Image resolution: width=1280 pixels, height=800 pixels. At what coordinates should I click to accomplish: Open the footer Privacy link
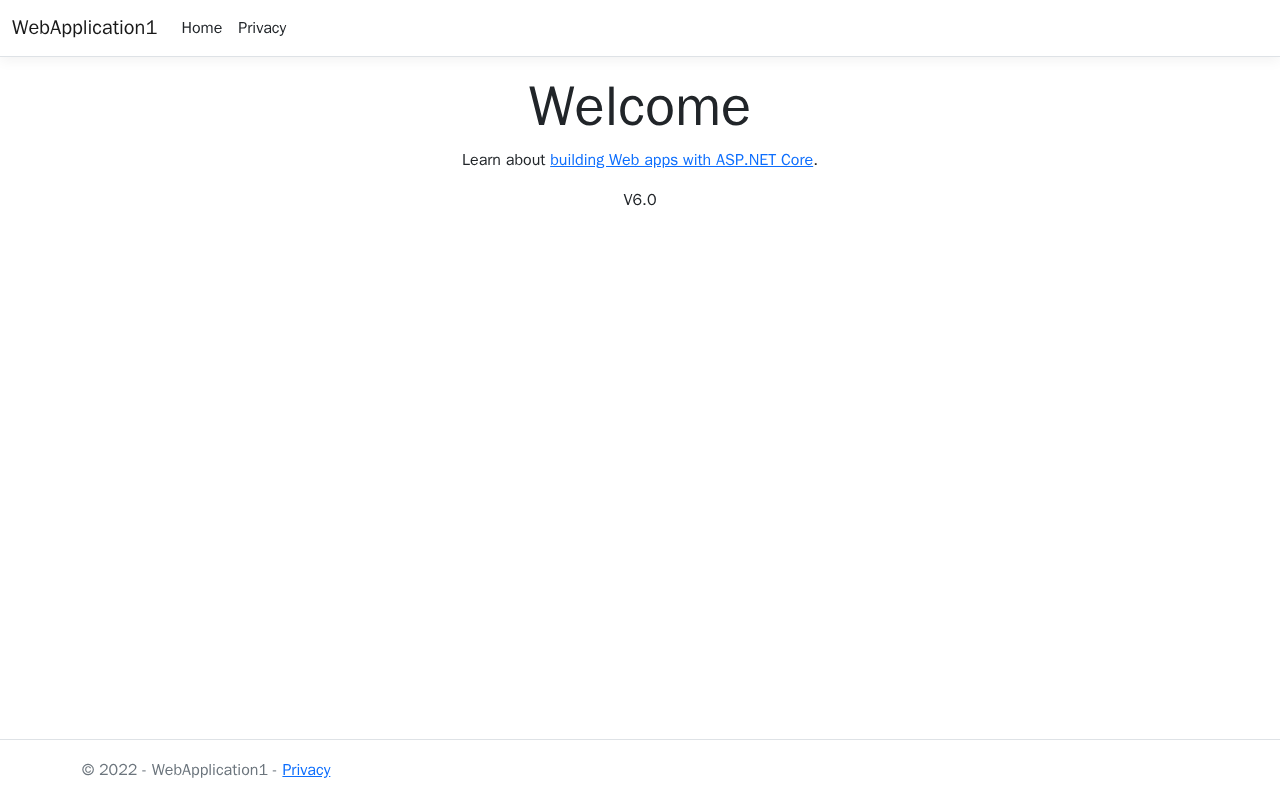coord(306,770)
